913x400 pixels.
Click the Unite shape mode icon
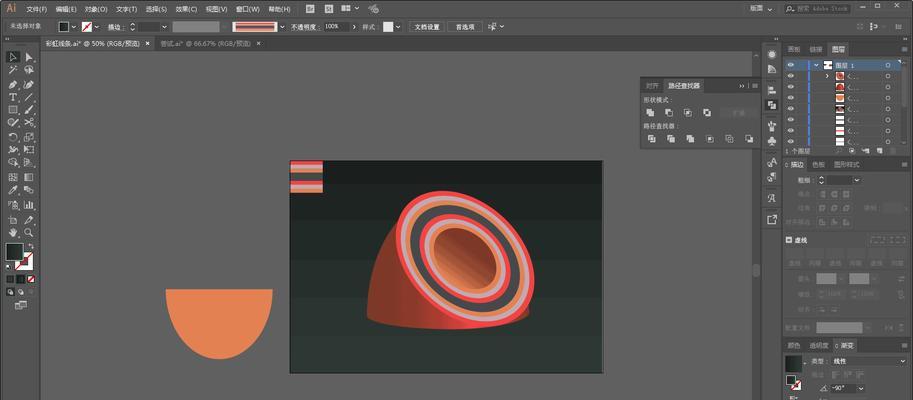point(650,112)
